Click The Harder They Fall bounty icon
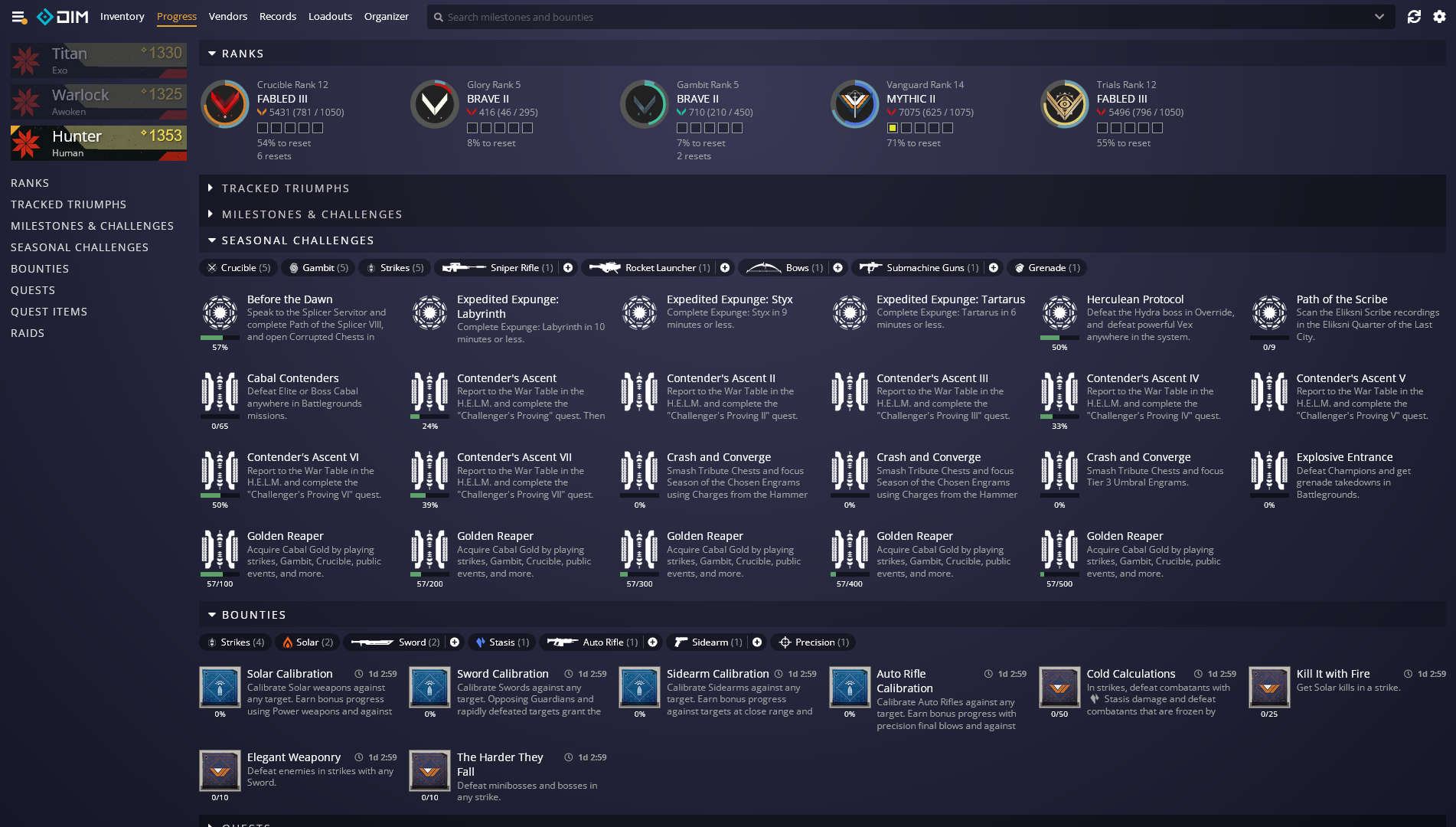This screenshot has width=1456, height=827. pos(429,770)
